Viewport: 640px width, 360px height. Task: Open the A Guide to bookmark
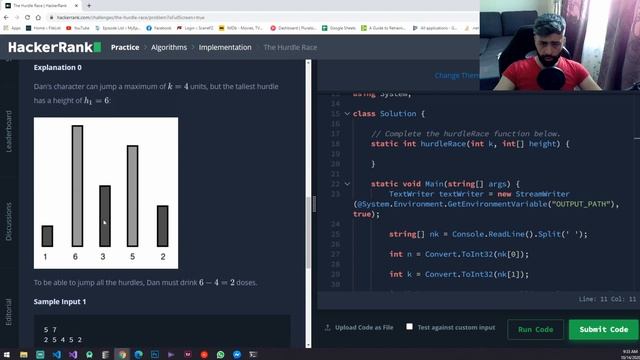click(384, 28)
